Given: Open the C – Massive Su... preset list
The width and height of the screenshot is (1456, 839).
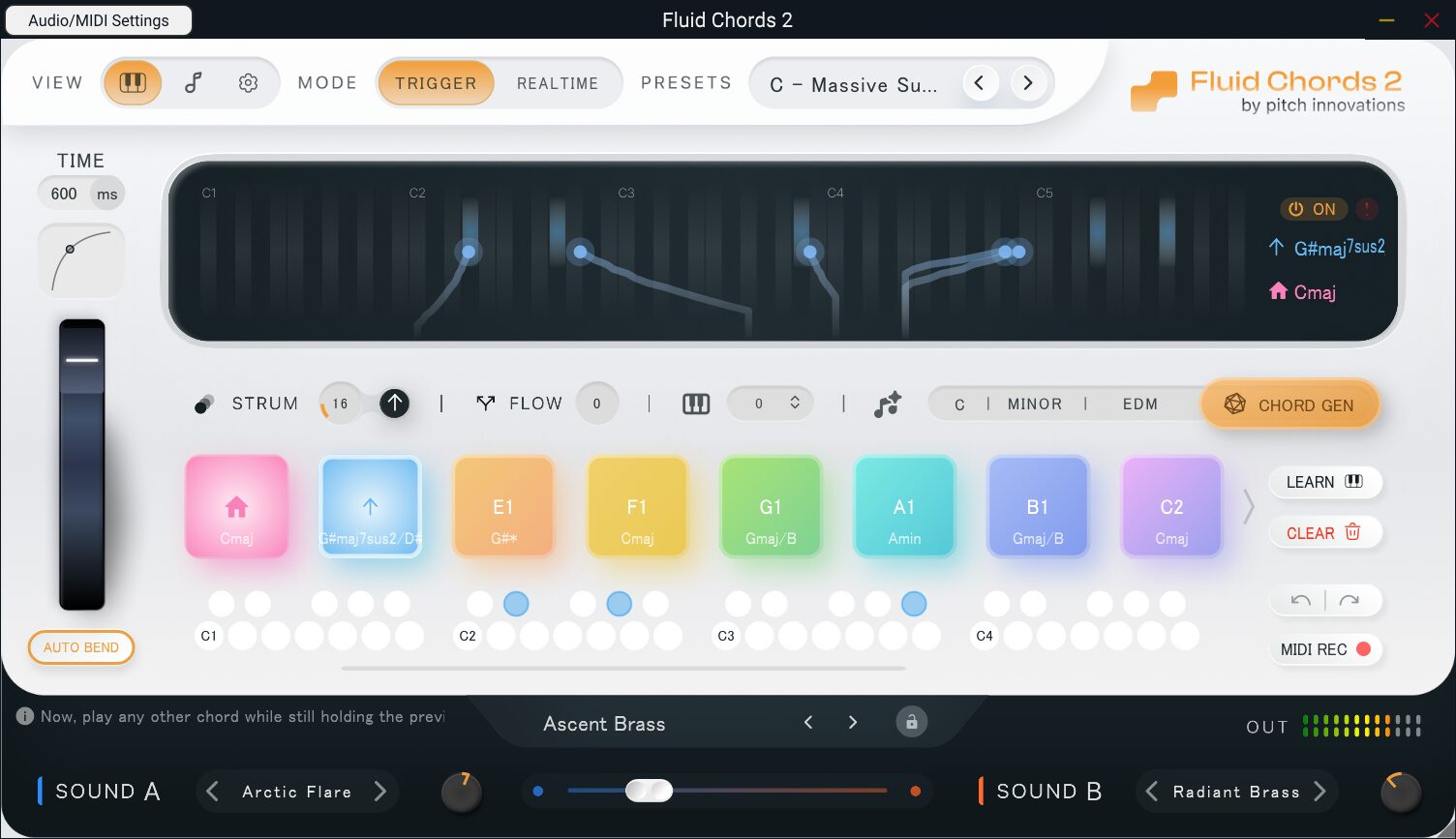Looking at the screenshot, I should pyautogui.click(x=853, y=85).
